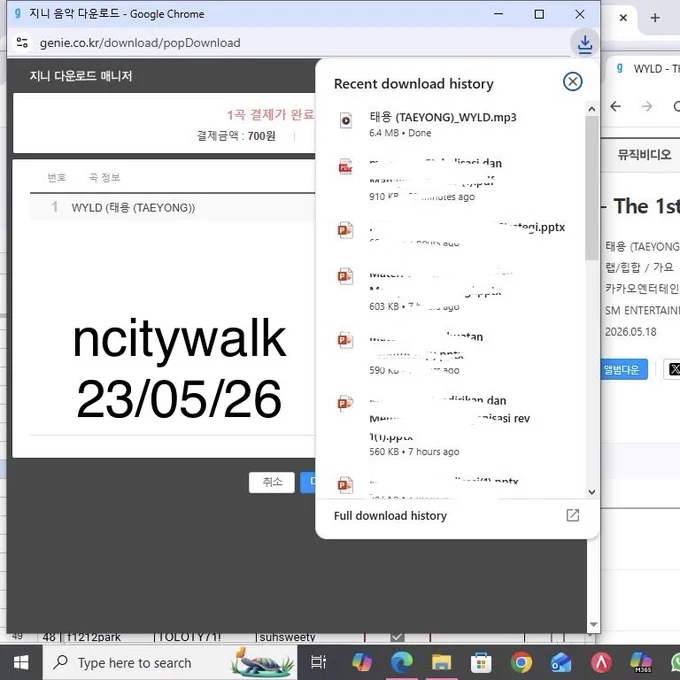This screenshot has height=680, width=680.
Task: Click the X share button in background window
Action: click(x=673, y=369)
